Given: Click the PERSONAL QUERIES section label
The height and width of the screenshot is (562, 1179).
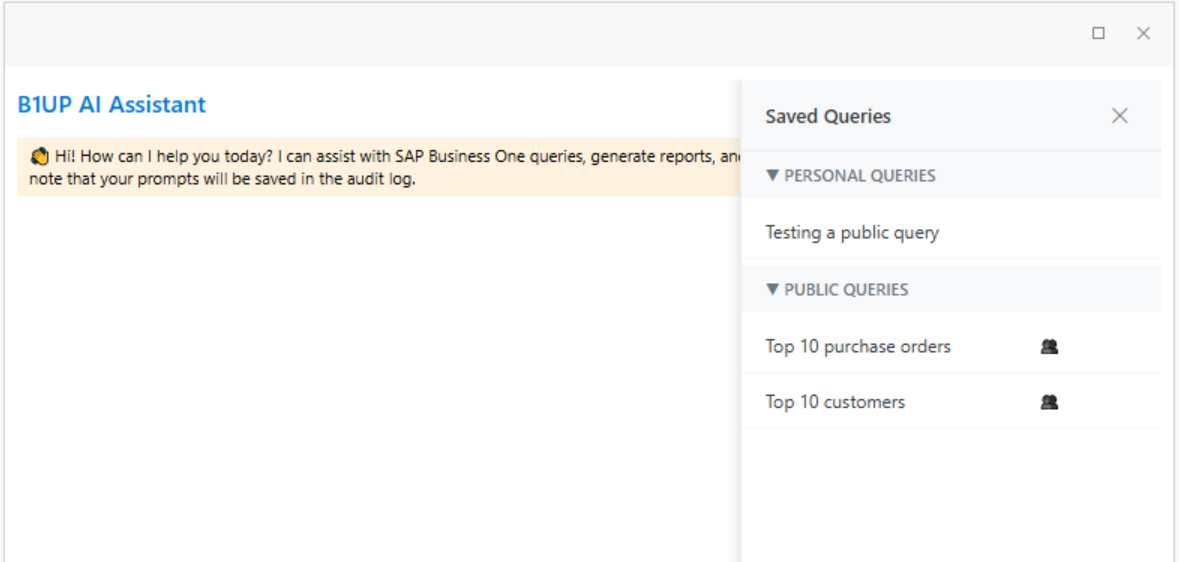Looking at the screenshot, I should (859, 176).
